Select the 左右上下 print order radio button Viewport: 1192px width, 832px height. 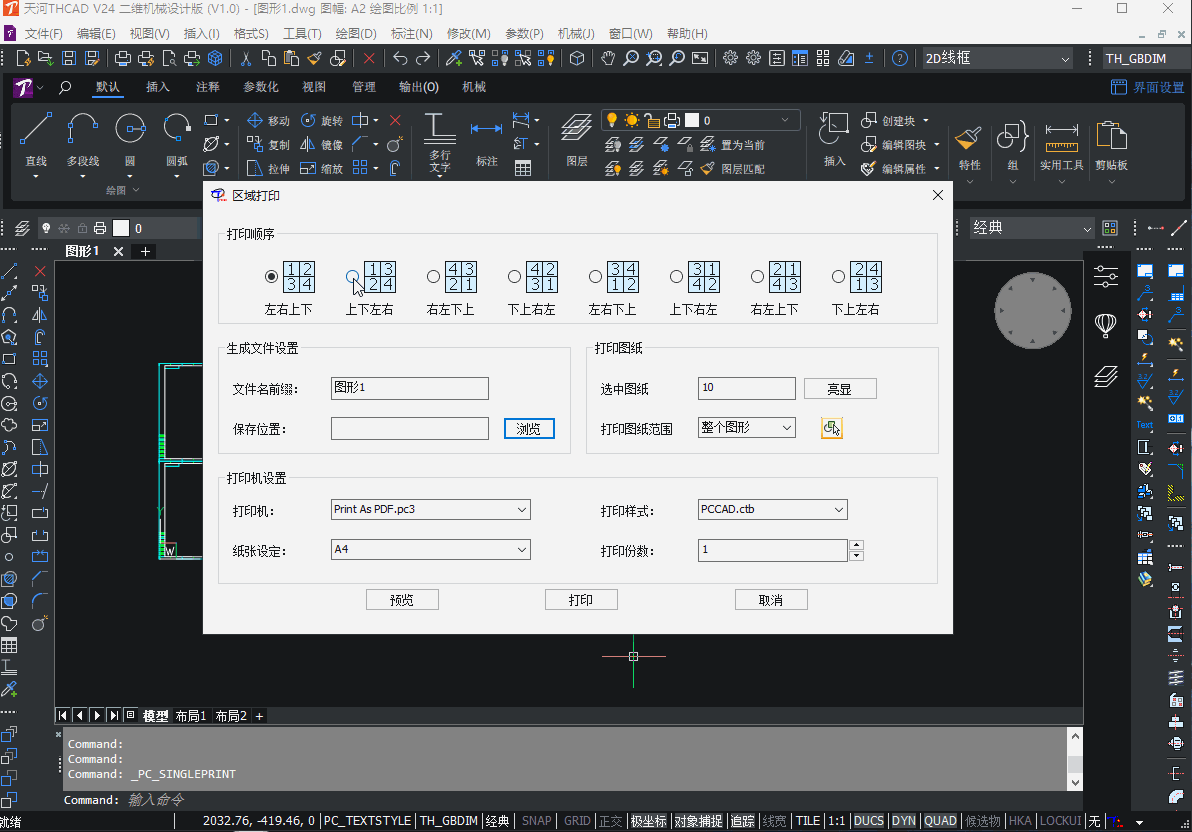click(271, 277)
